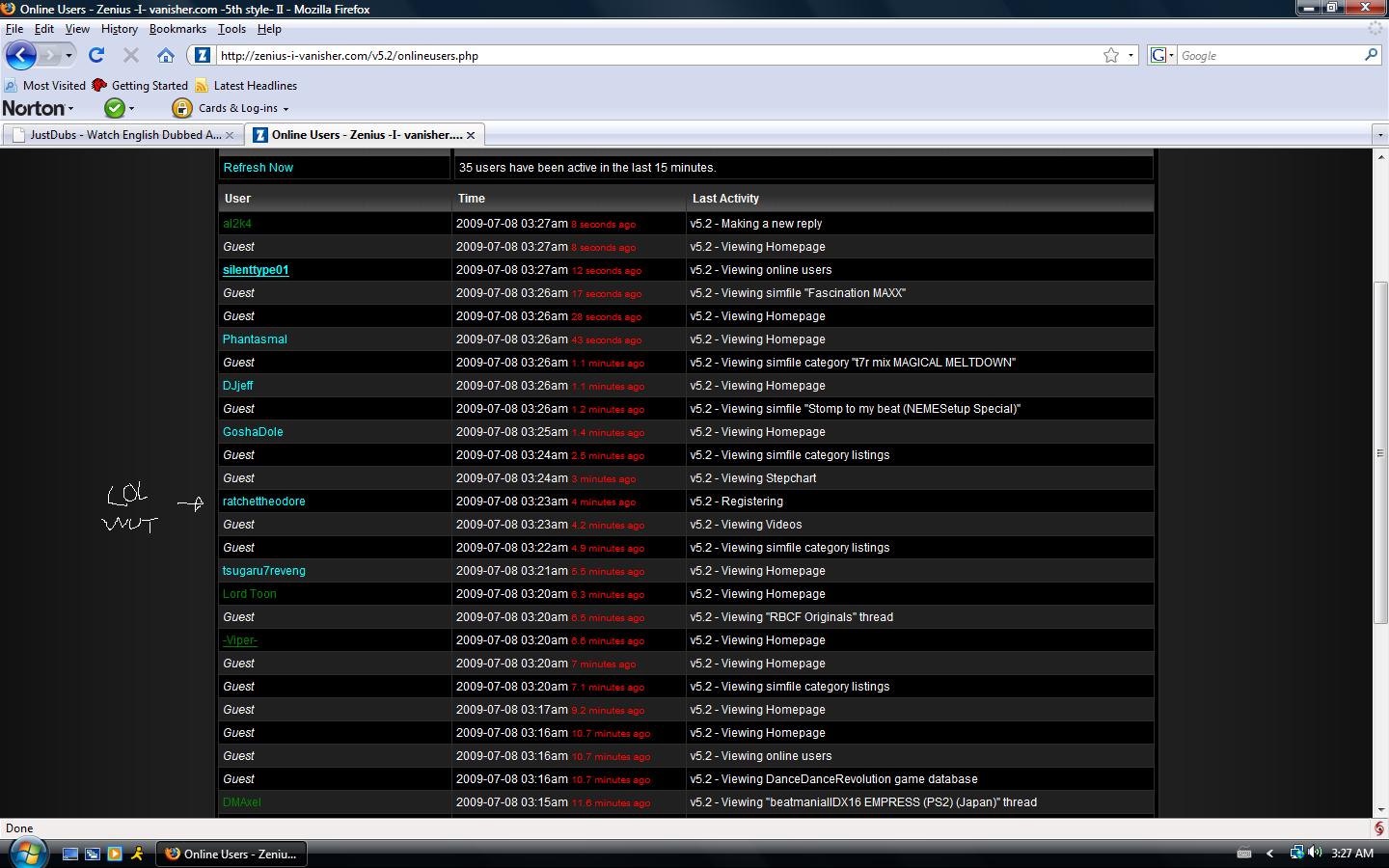Open the media player quick launch icon
1389x868 pixels.
[115, 854]
